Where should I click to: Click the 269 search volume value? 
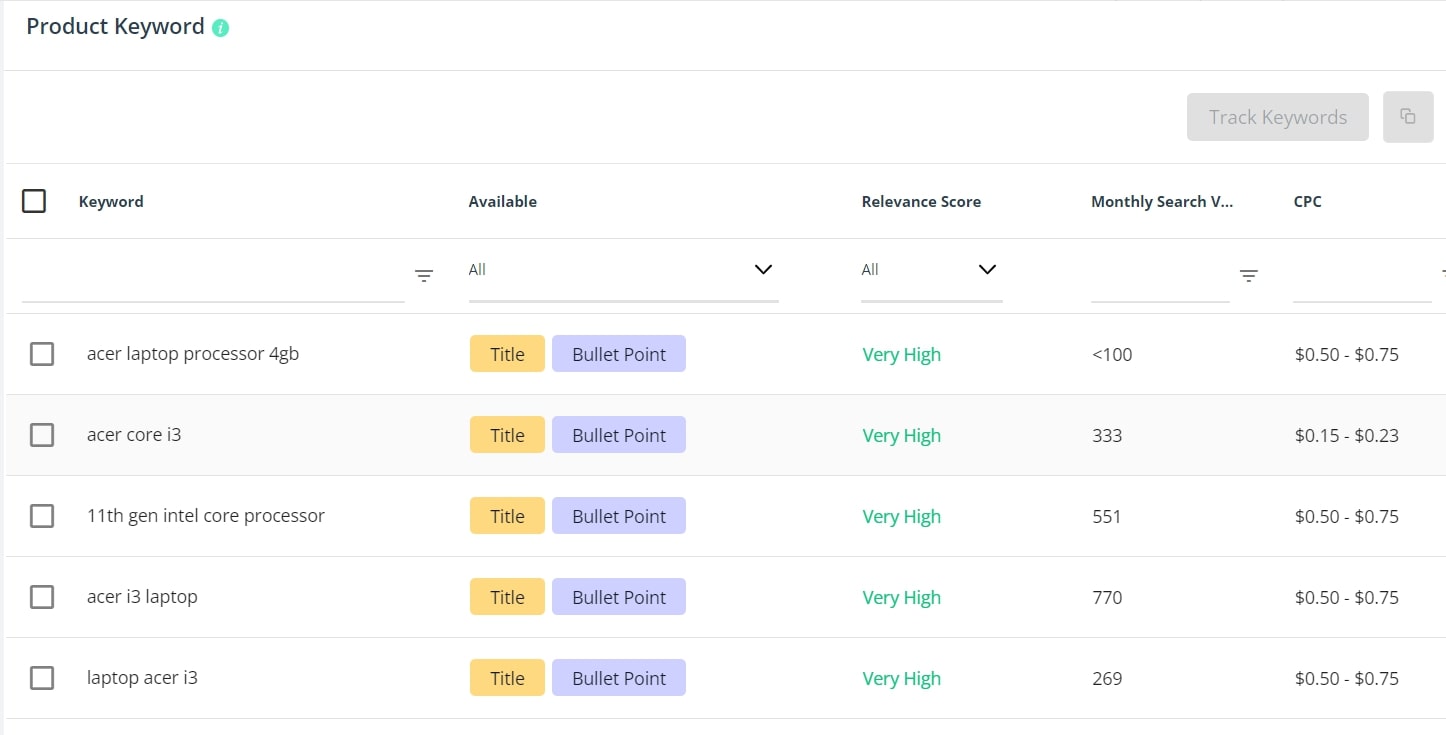1107,678
